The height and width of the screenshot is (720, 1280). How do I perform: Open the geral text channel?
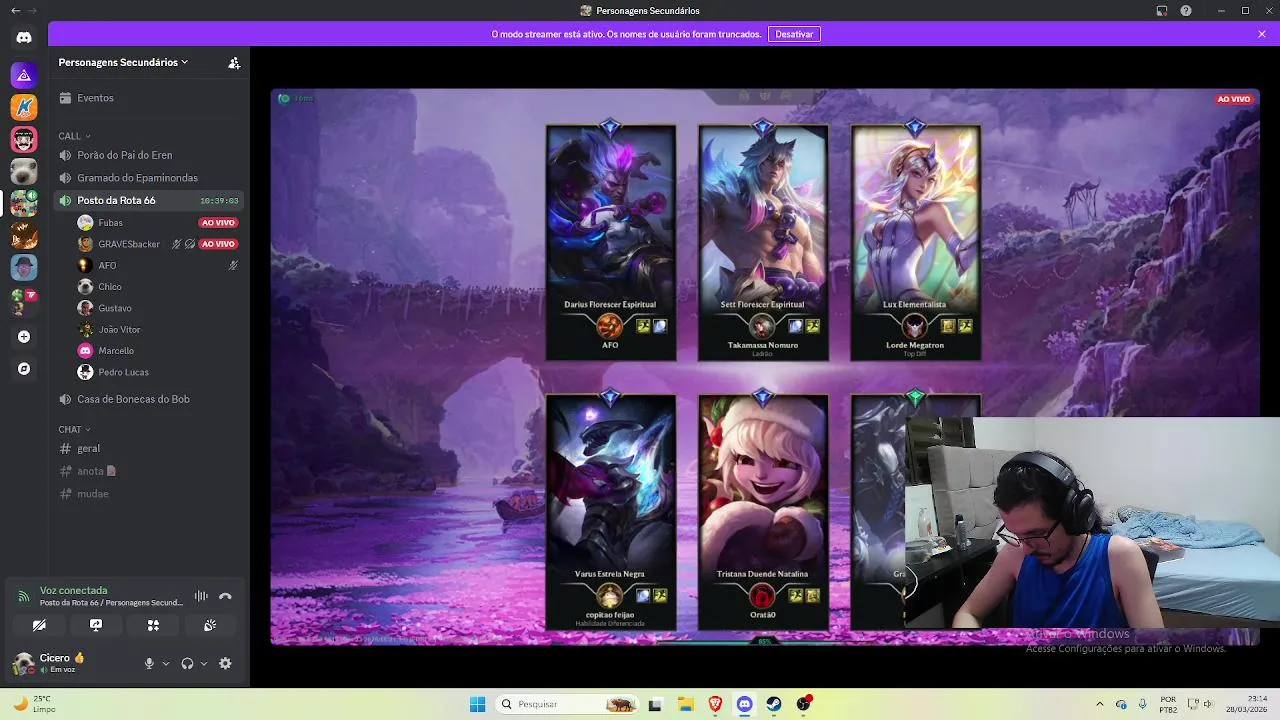click(x=150, y=448)
